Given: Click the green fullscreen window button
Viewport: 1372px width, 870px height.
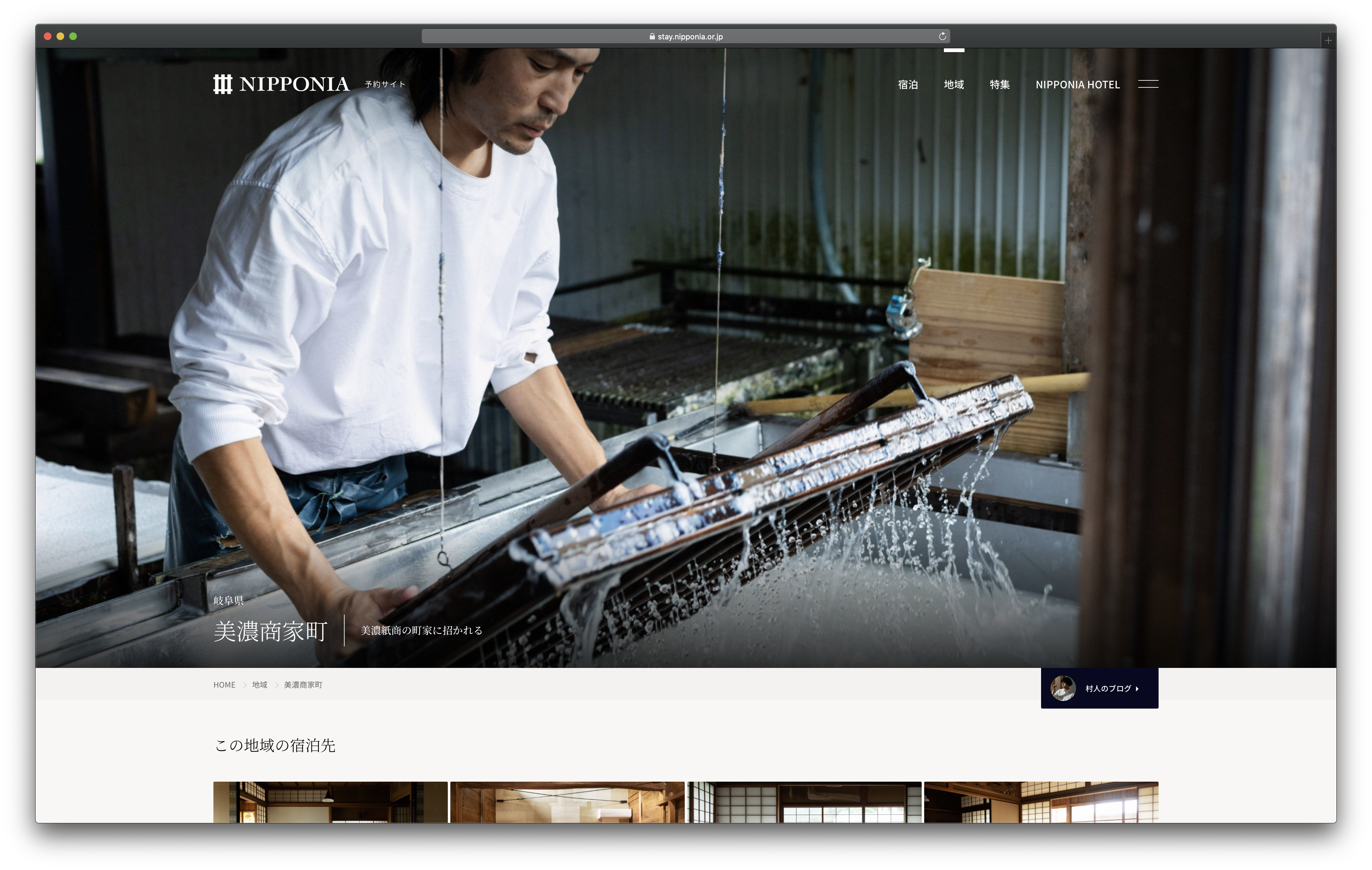Looking at the screenshot, I should coord(73,37).
